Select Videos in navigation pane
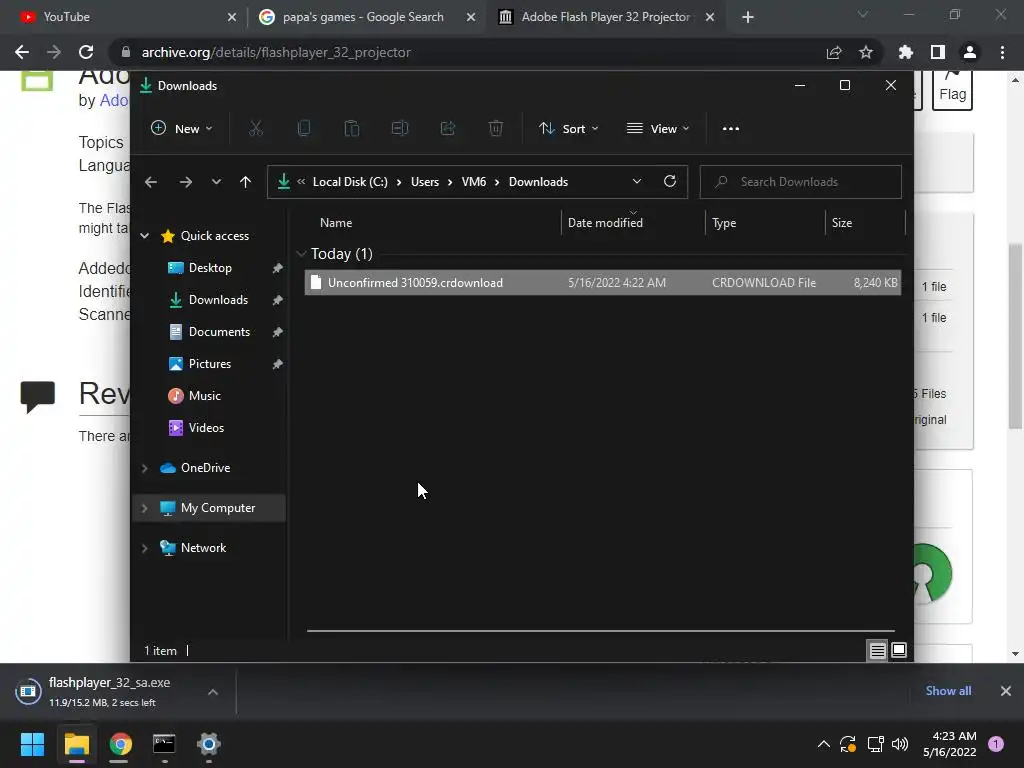This screenshot has height=768, width=1024. [x=206, y=428]
